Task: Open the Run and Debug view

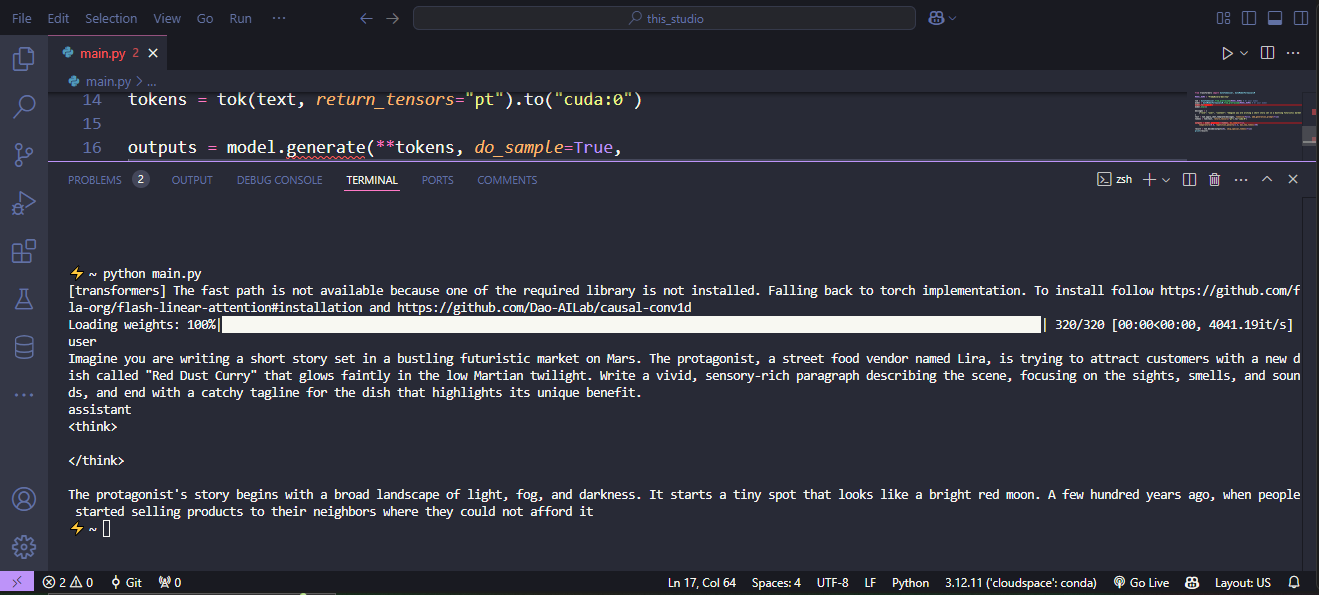Action: (x=24, y=203)
